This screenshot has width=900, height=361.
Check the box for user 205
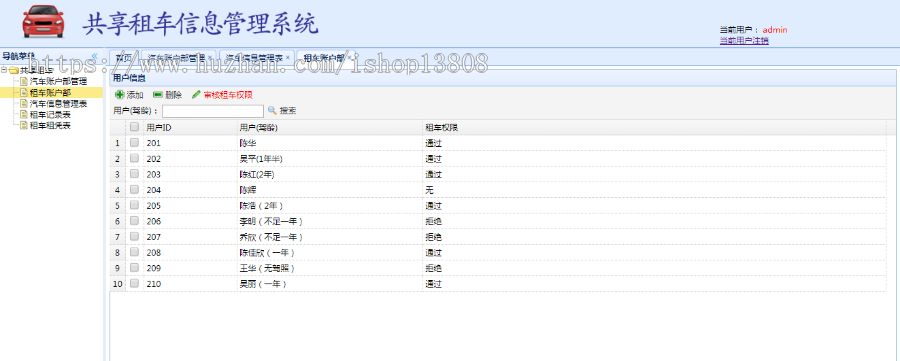[134, 205]
